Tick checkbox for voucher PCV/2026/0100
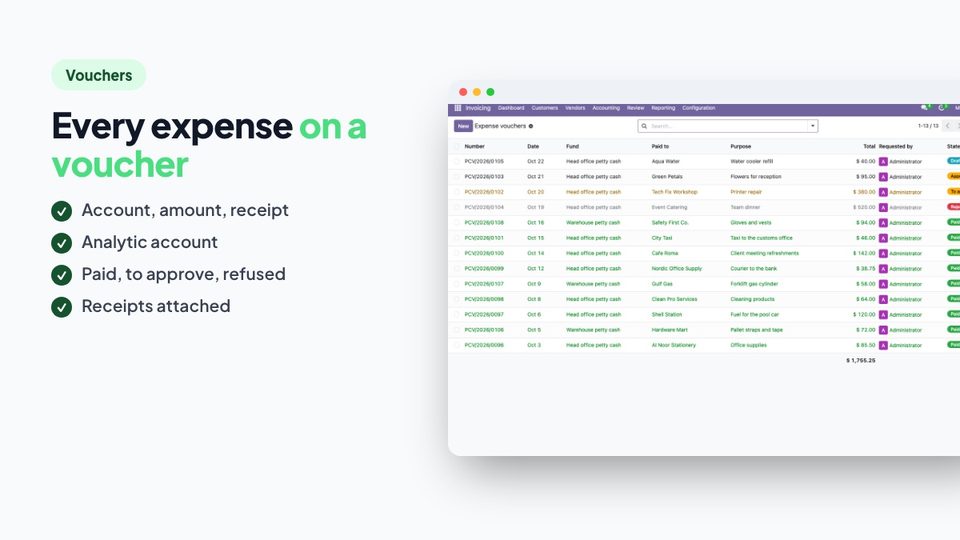This screenshot has width=960, height=540. (456, 253)
